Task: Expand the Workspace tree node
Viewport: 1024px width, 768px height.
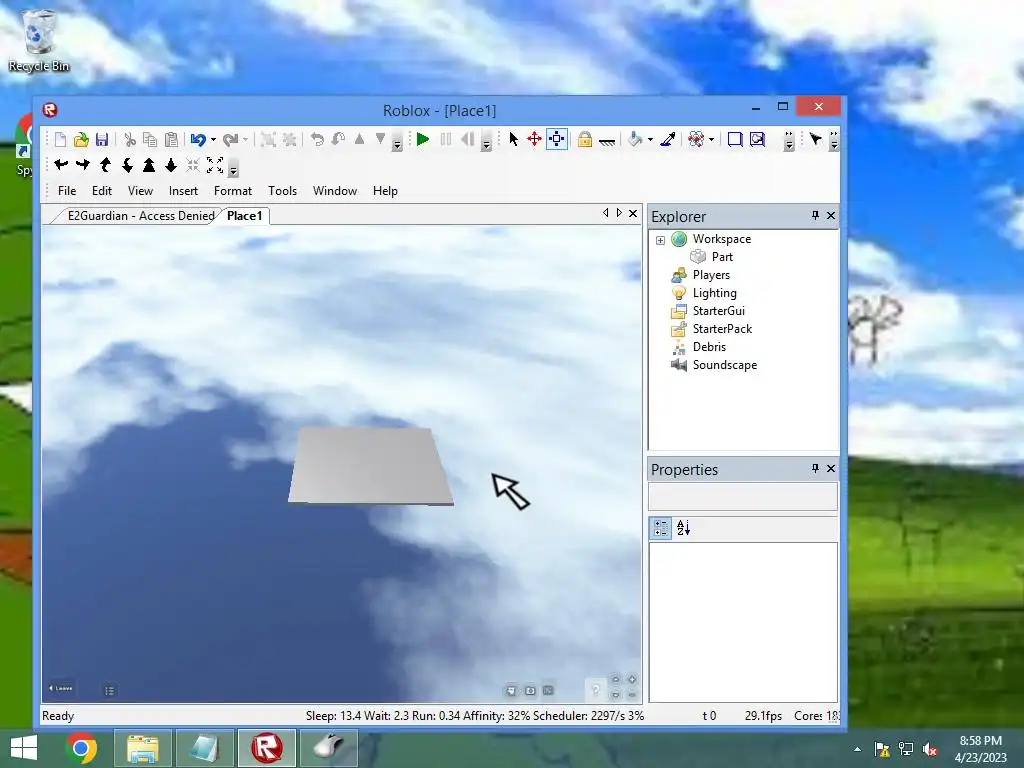Action: pos(660,240)
